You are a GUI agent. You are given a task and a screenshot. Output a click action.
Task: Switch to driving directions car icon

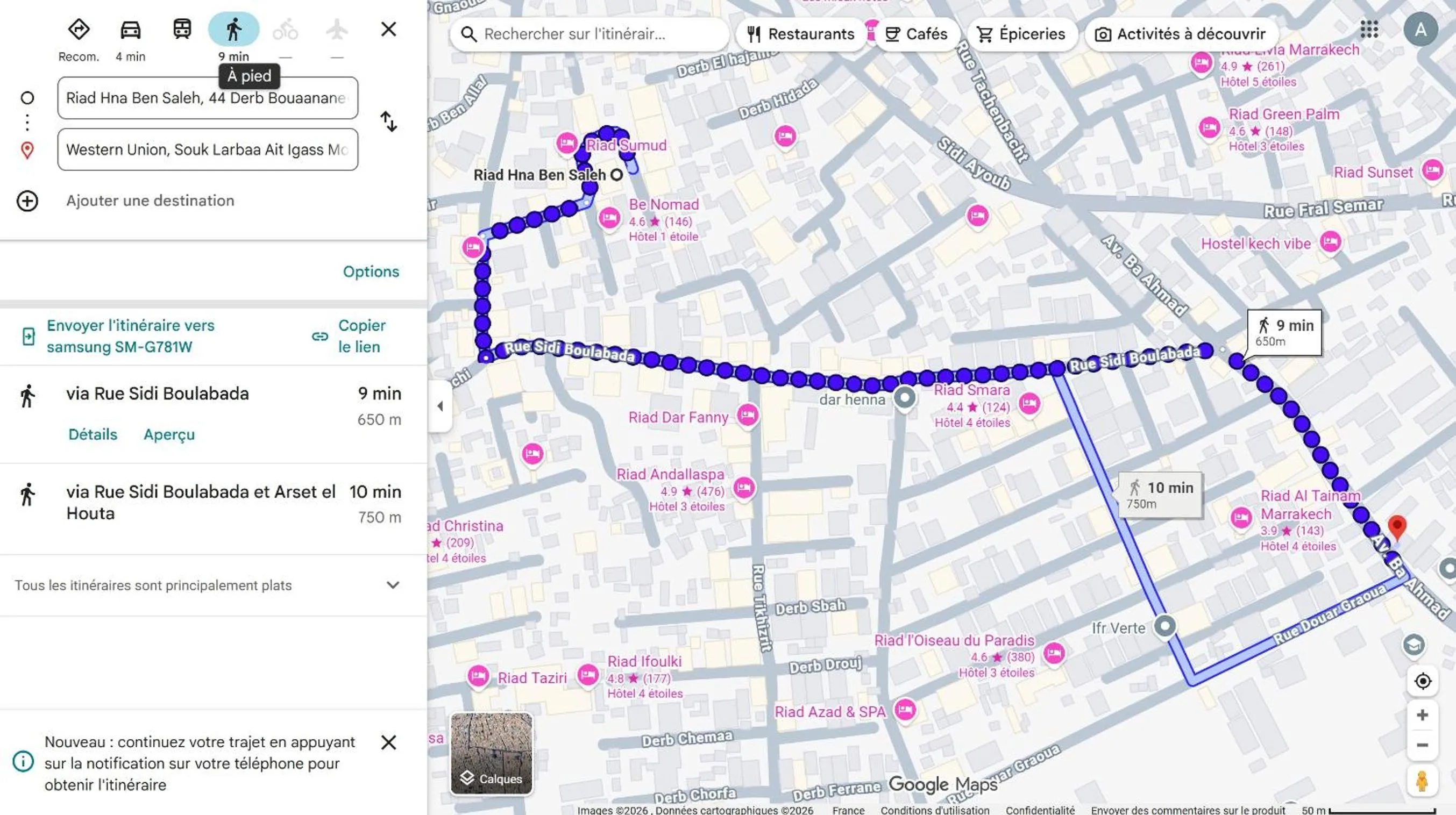(x=131, y=30)
